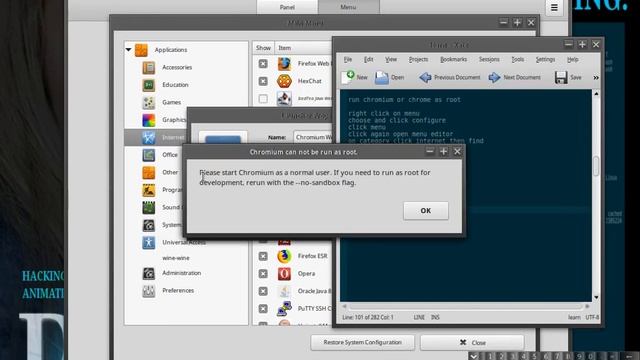This screenshot has width=640, height=360.
Task: Click the HexChat icon in item list
Action: coord(284,81)
